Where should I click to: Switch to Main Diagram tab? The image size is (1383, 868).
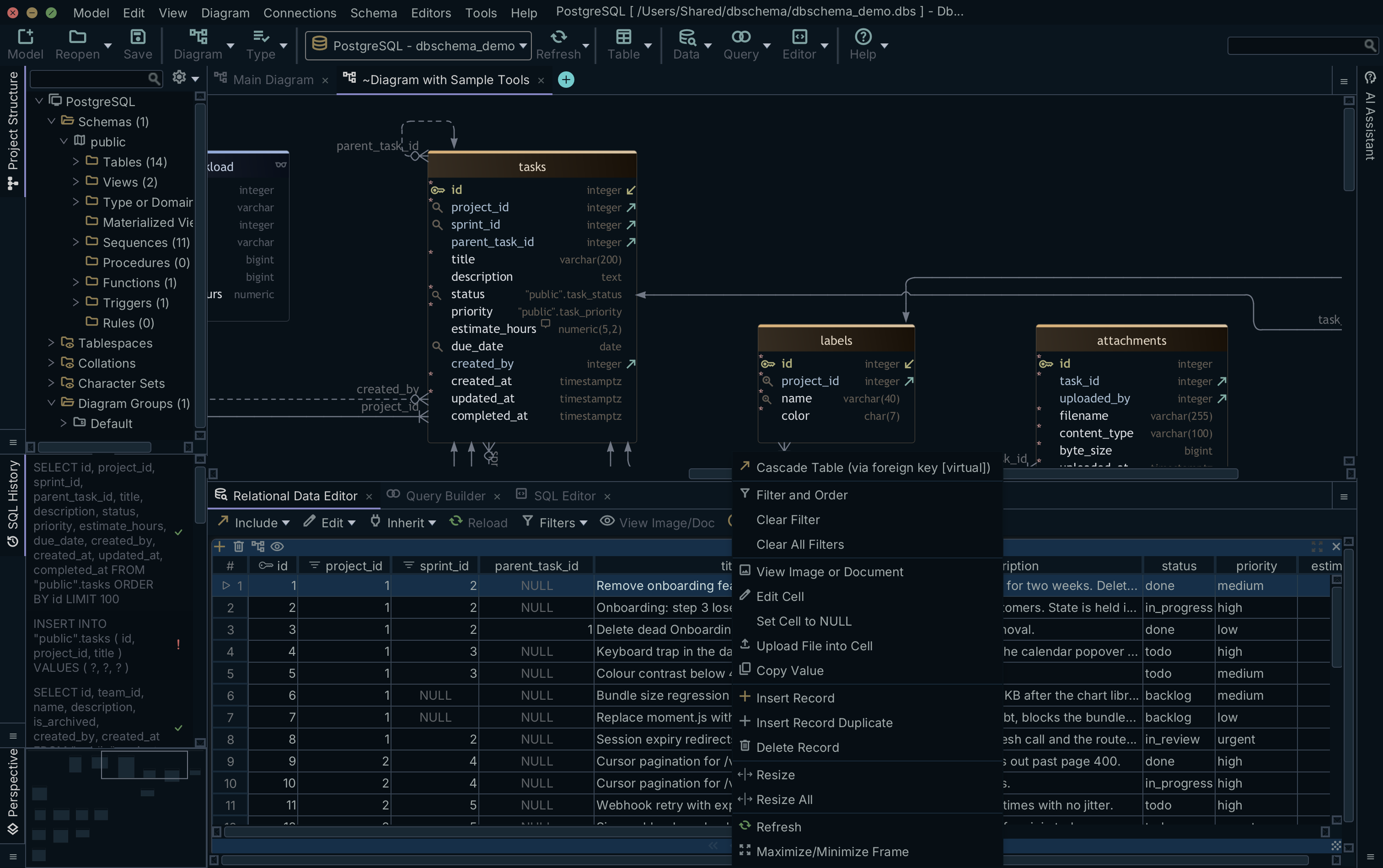pyautogui.click(x=273, y=80)
